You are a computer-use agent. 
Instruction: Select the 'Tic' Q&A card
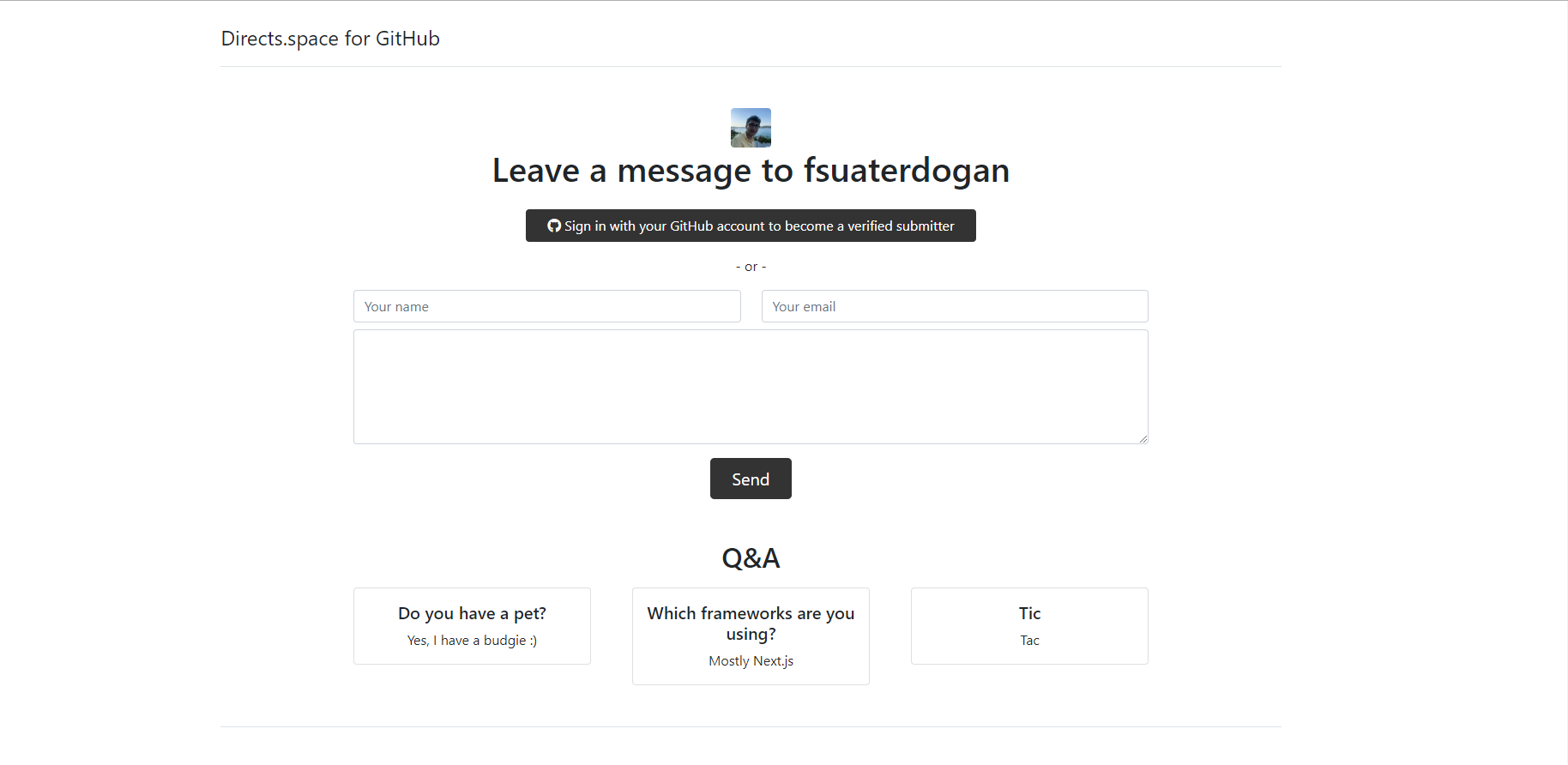pyautogui.click(x=1029, y=626)
